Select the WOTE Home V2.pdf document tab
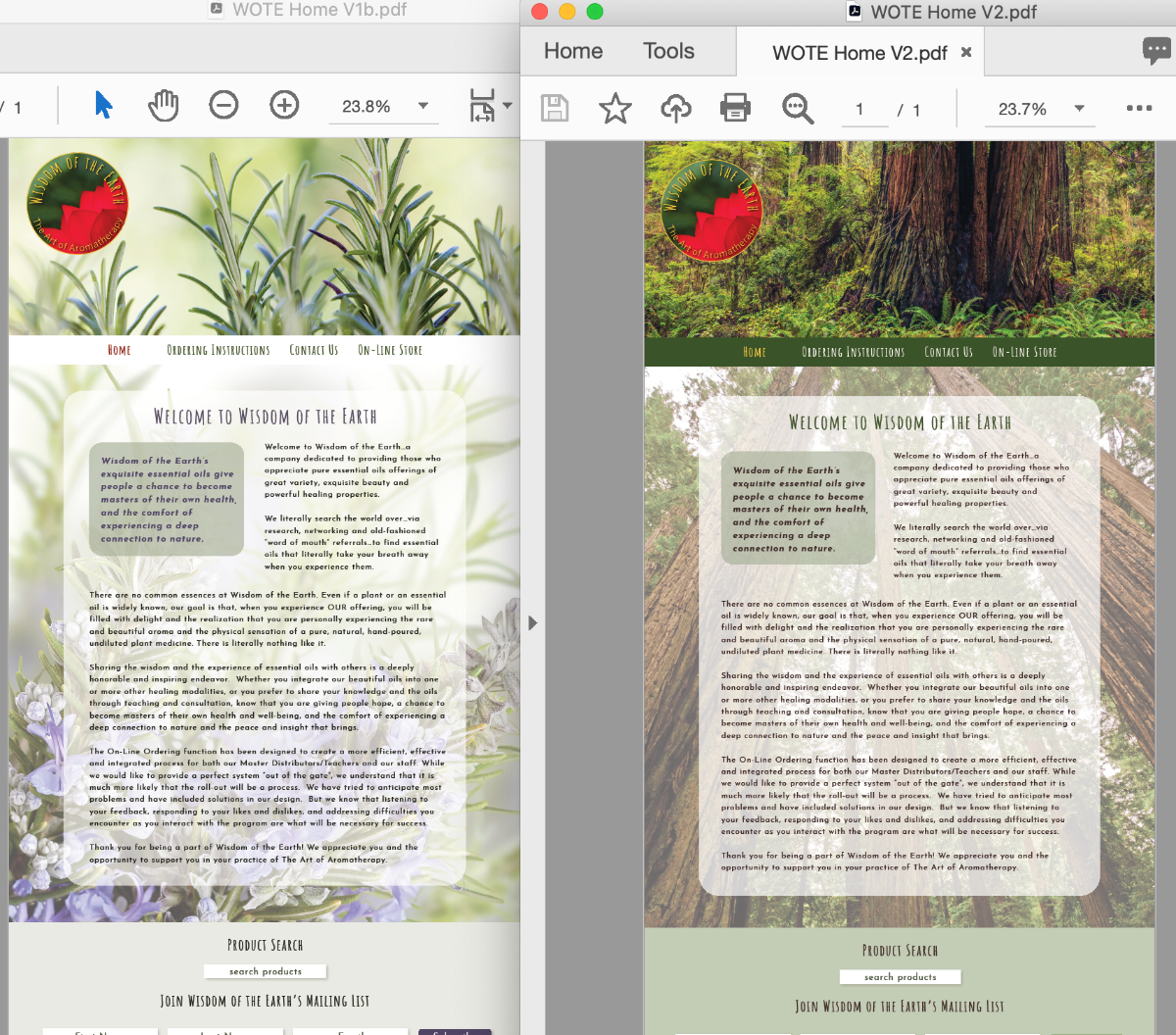Image resolution: width=1176 pixels, height=1035 pixels. click(859, 53)
